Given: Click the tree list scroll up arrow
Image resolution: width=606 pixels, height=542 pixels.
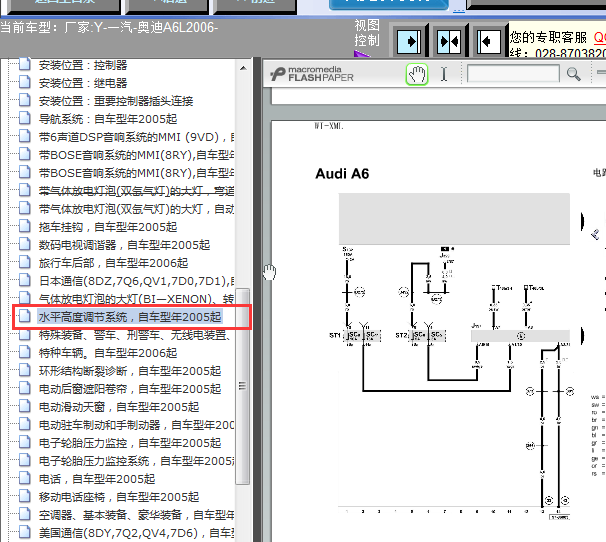Looking at the screenshot, I should pos(243,68).
